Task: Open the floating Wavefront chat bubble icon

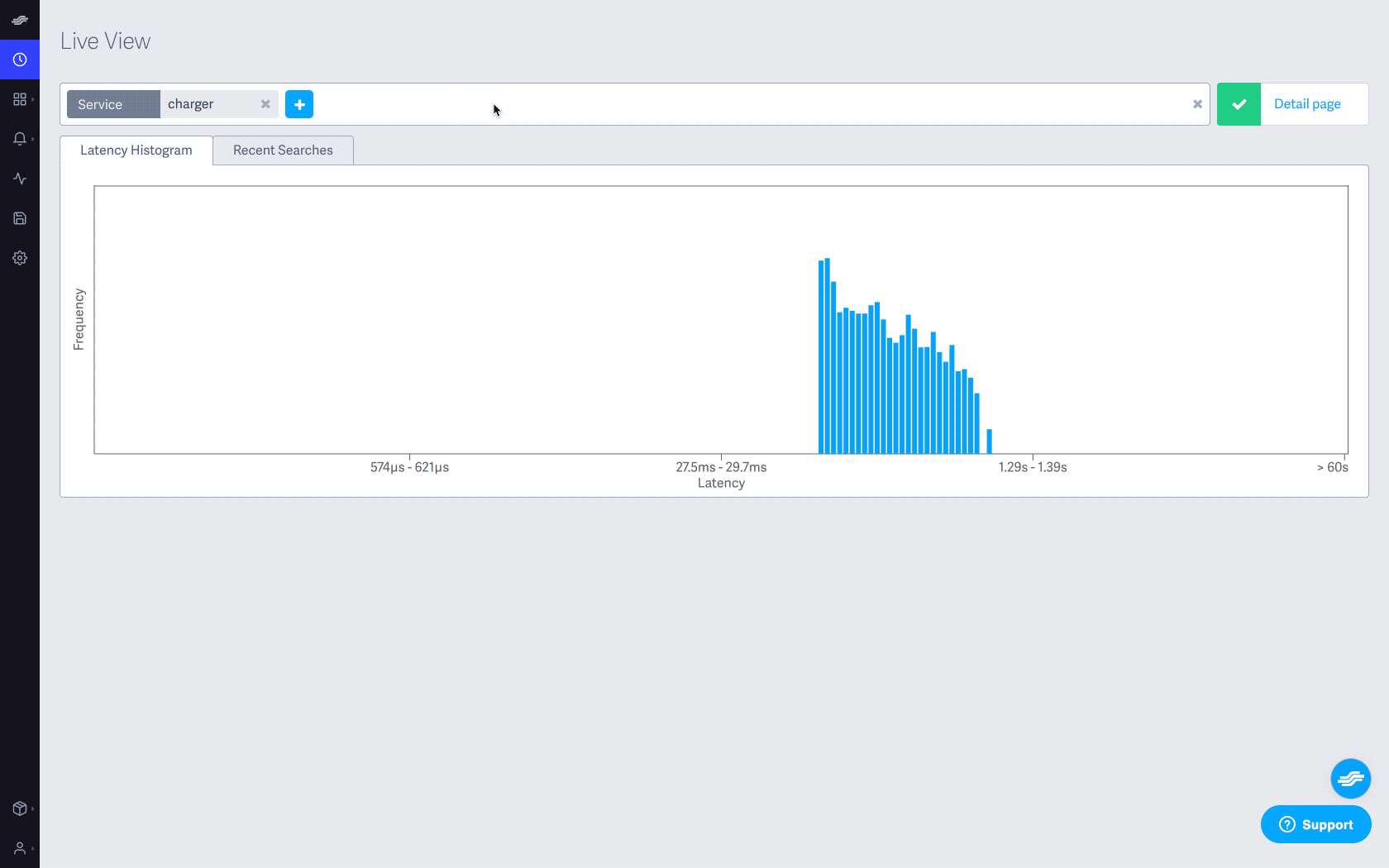Action: click(1351, 779)
